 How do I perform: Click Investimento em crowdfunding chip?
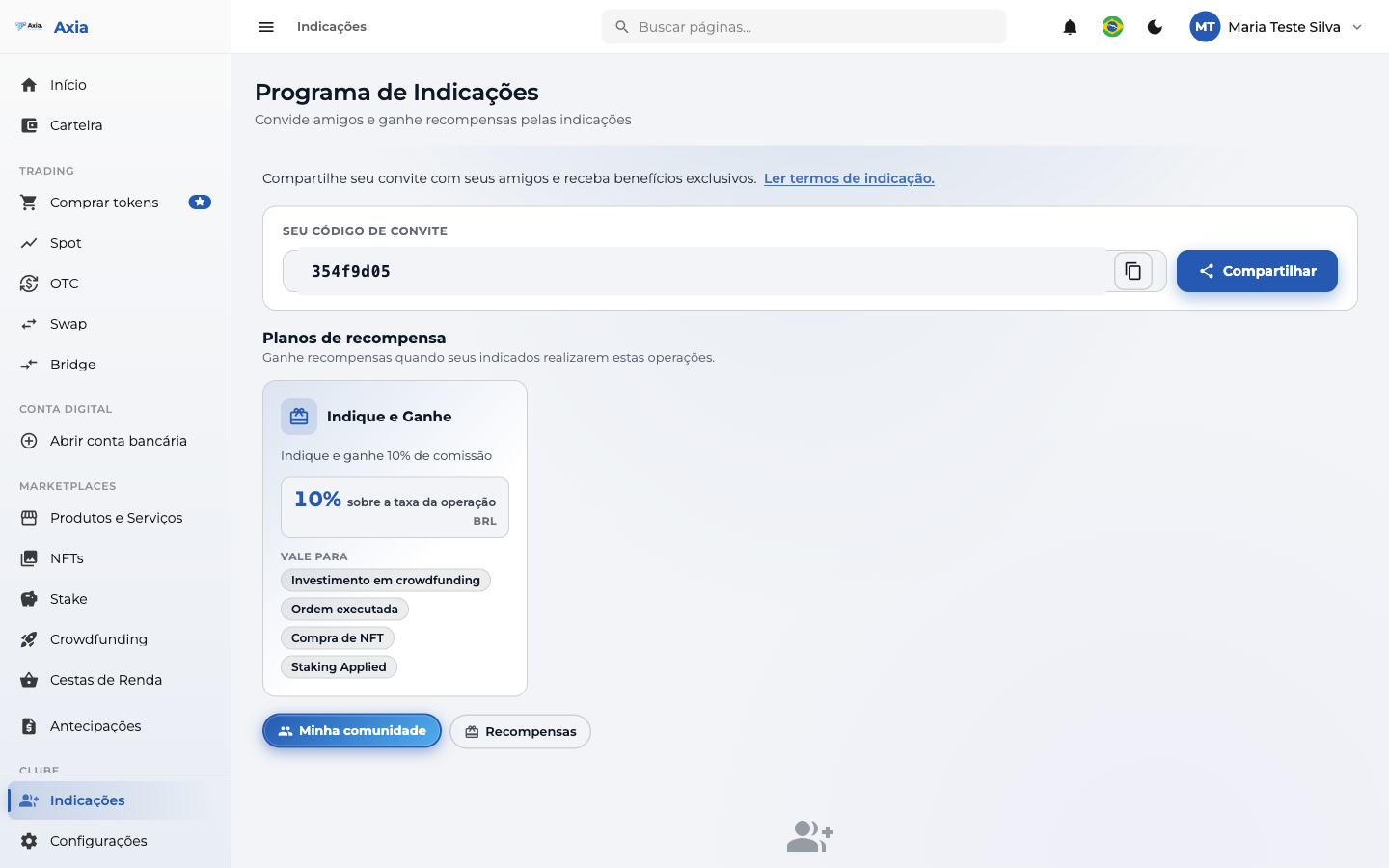(x=386, y=580)
